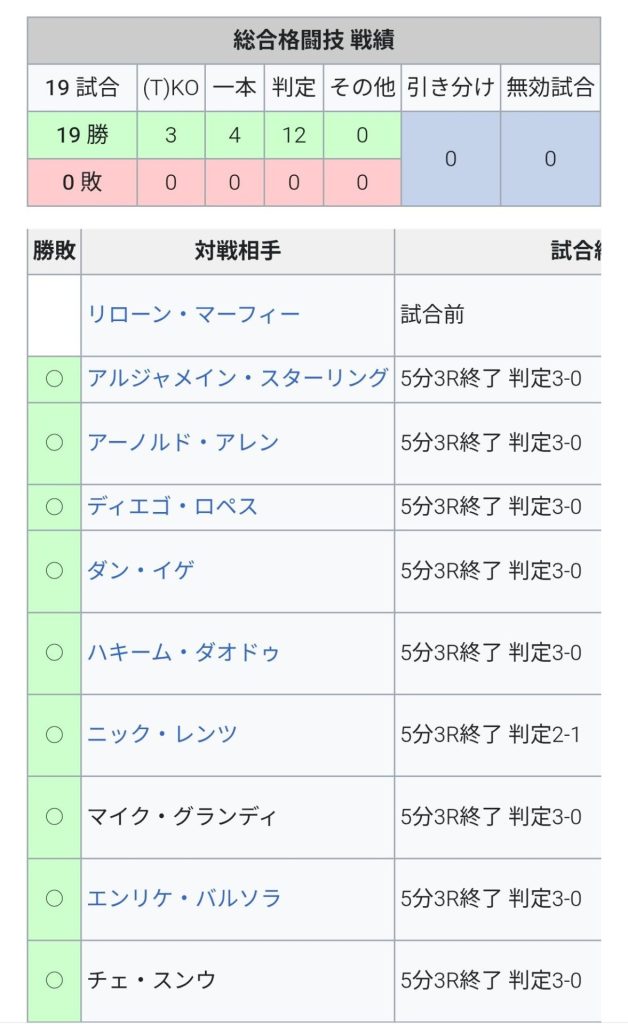Click the win circle in チェ・スンウ row
Viewport: 628px width, 1024px height.
click(x=54, y=980)
